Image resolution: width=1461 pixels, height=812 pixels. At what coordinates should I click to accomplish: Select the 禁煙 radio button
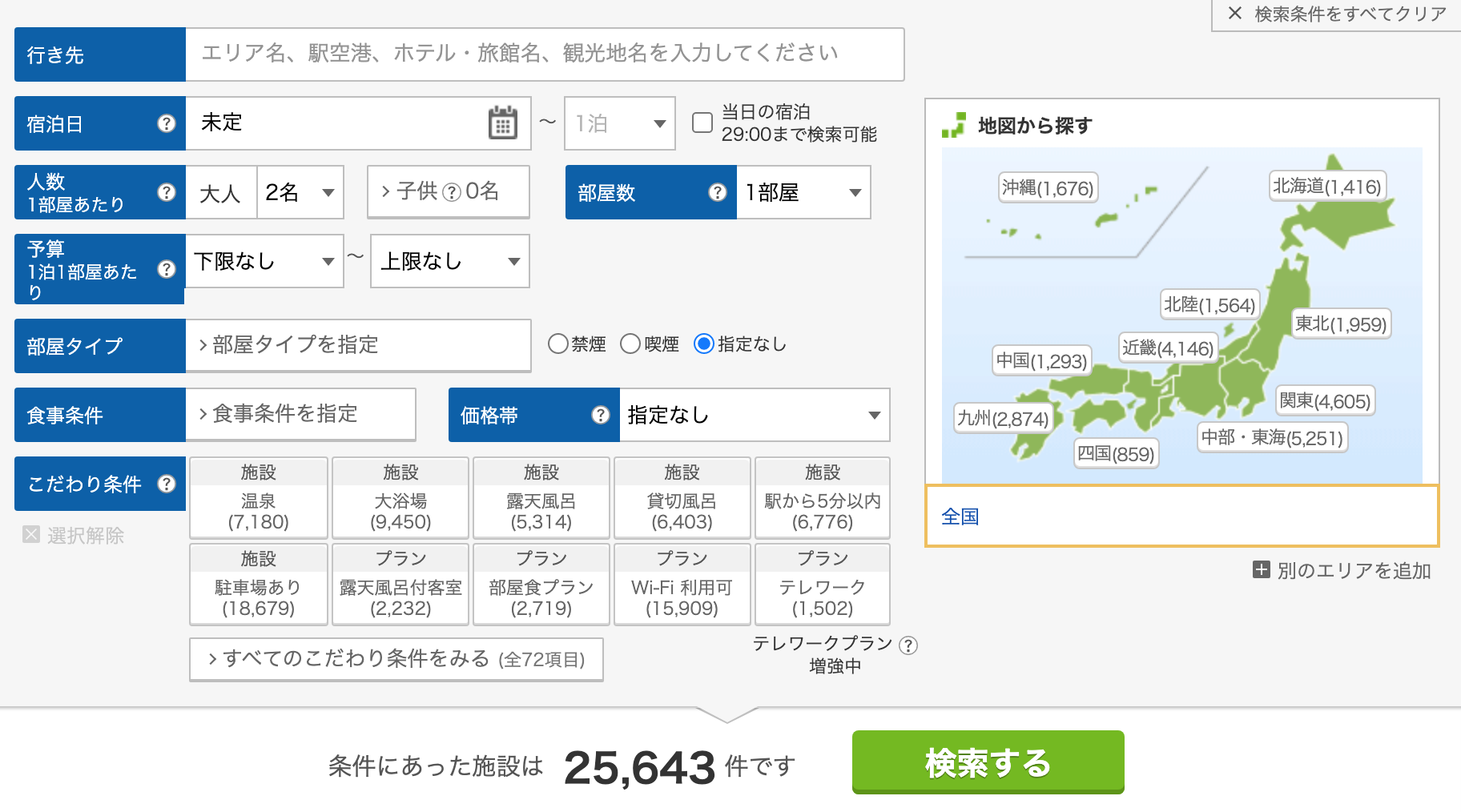(557, 344)
